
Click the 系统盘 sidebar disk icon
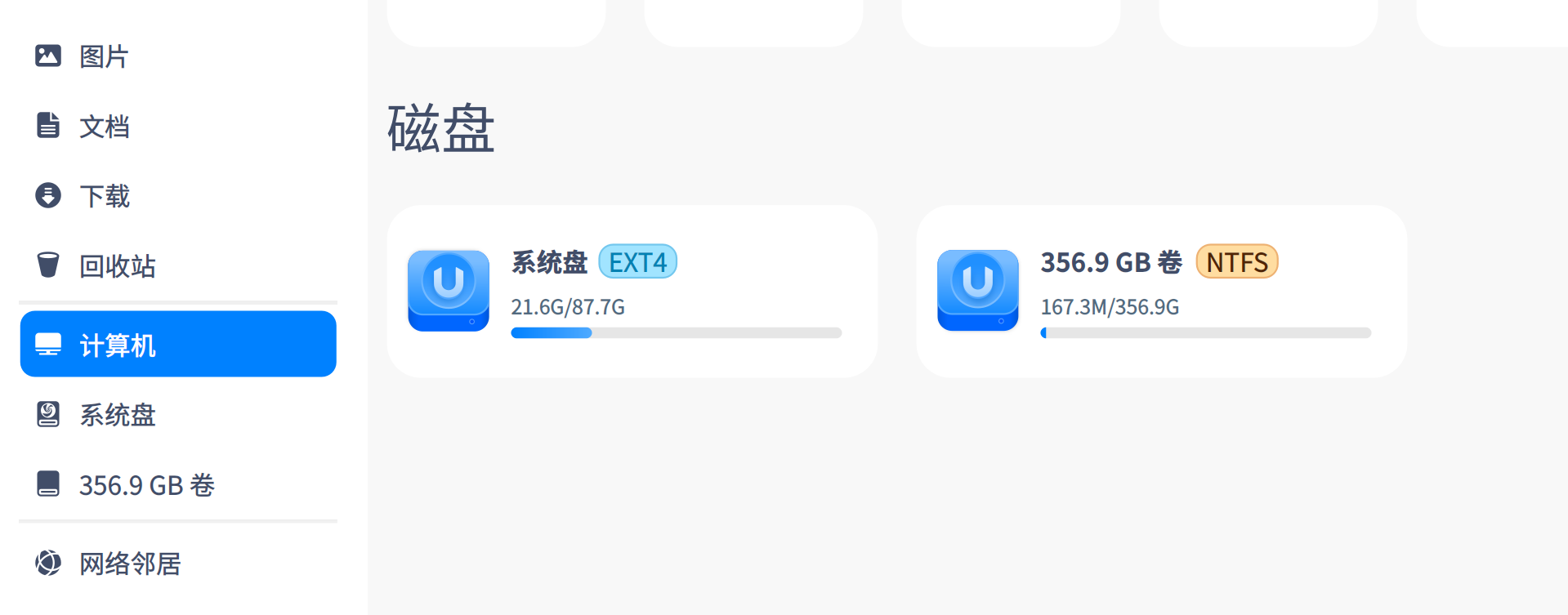(x=48, y=415)
